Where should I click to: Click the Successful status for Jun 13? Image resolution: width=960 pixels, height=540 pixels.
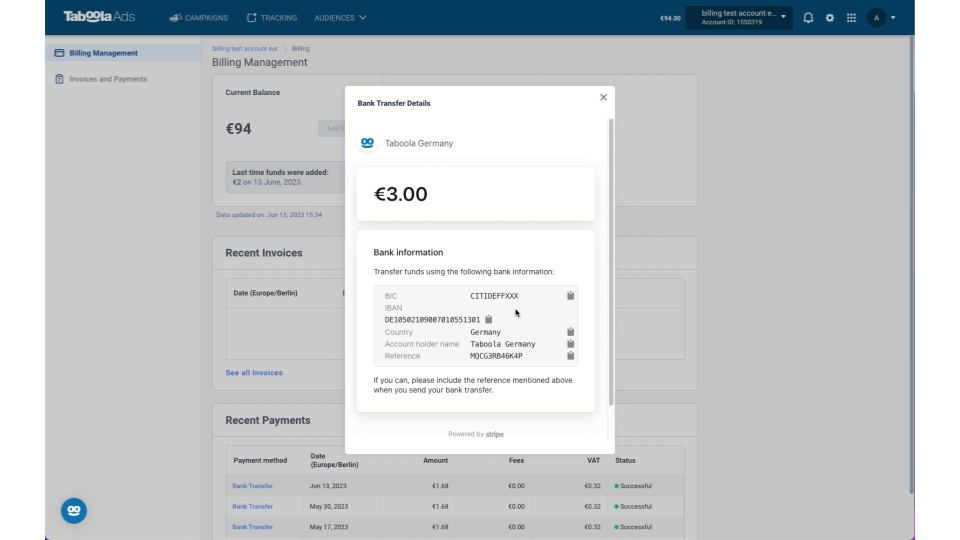pyautogui.click(x=633, y=486)
